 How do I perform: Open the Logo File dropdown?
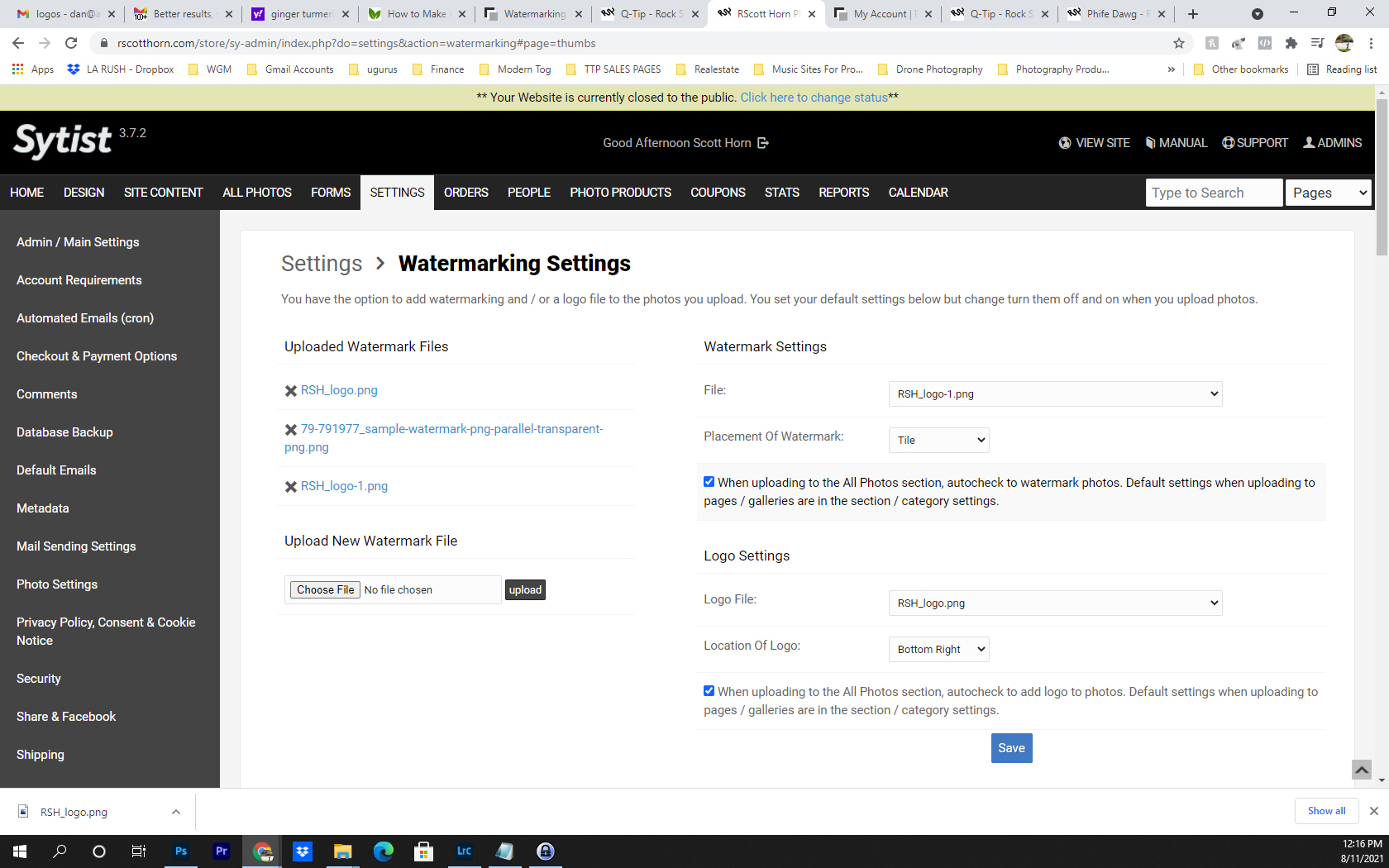[x=1055, y=603]
